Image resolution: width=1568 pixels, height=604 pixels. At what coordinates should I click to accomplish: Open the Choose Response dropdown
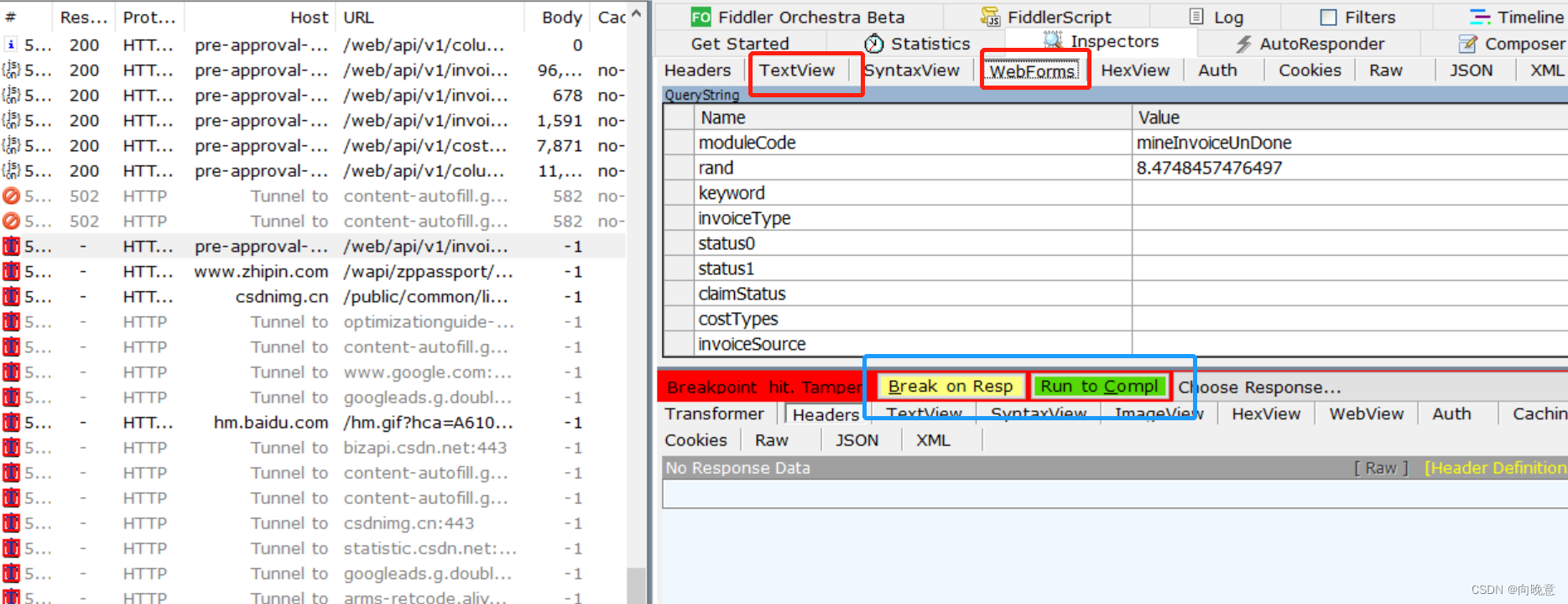[1259, 387]
